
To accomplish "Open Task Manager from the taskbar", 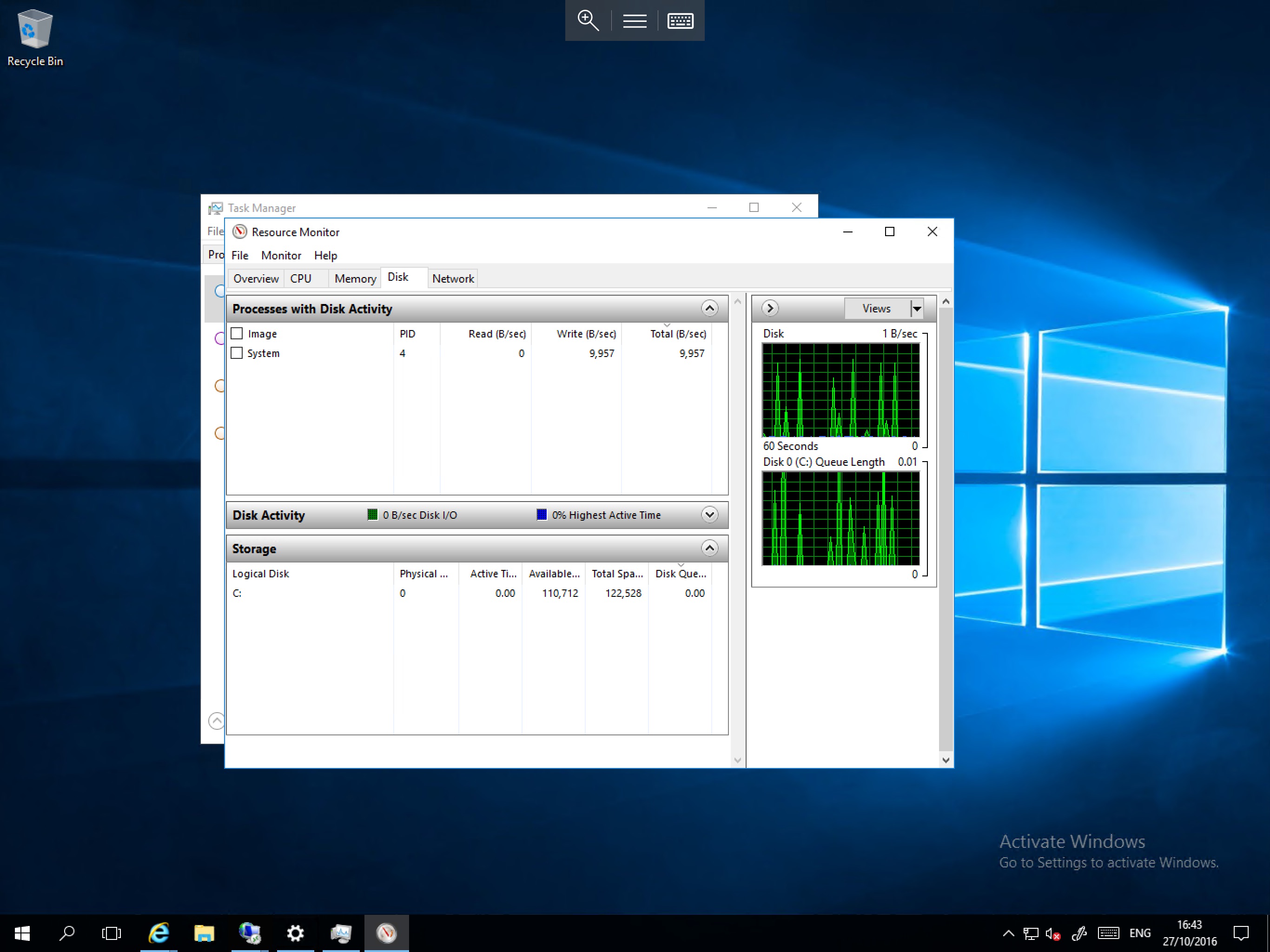I will [341, 932].
